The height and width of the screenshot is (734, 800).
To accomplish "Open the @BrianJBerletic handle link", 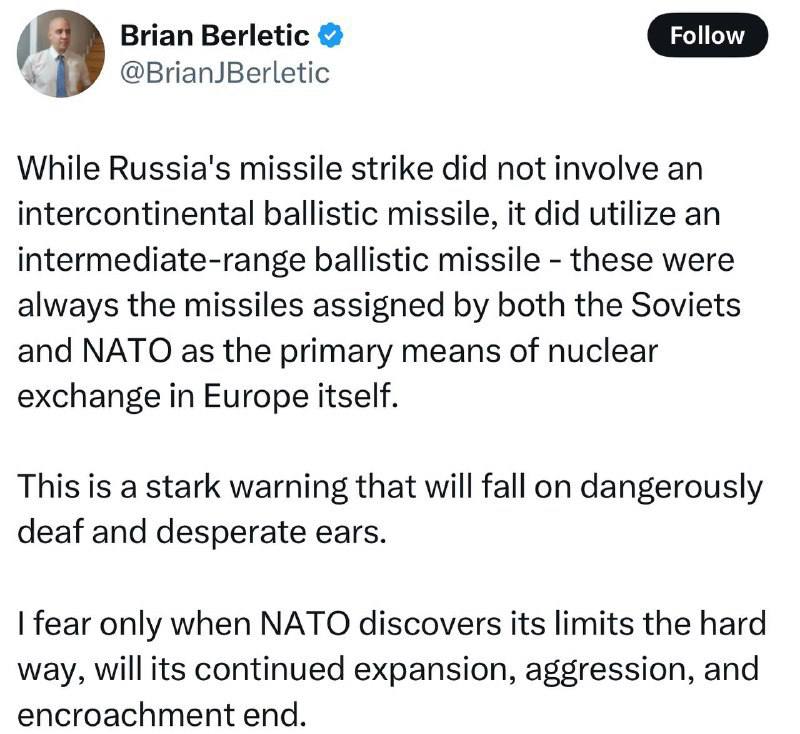I will point(225,73).
